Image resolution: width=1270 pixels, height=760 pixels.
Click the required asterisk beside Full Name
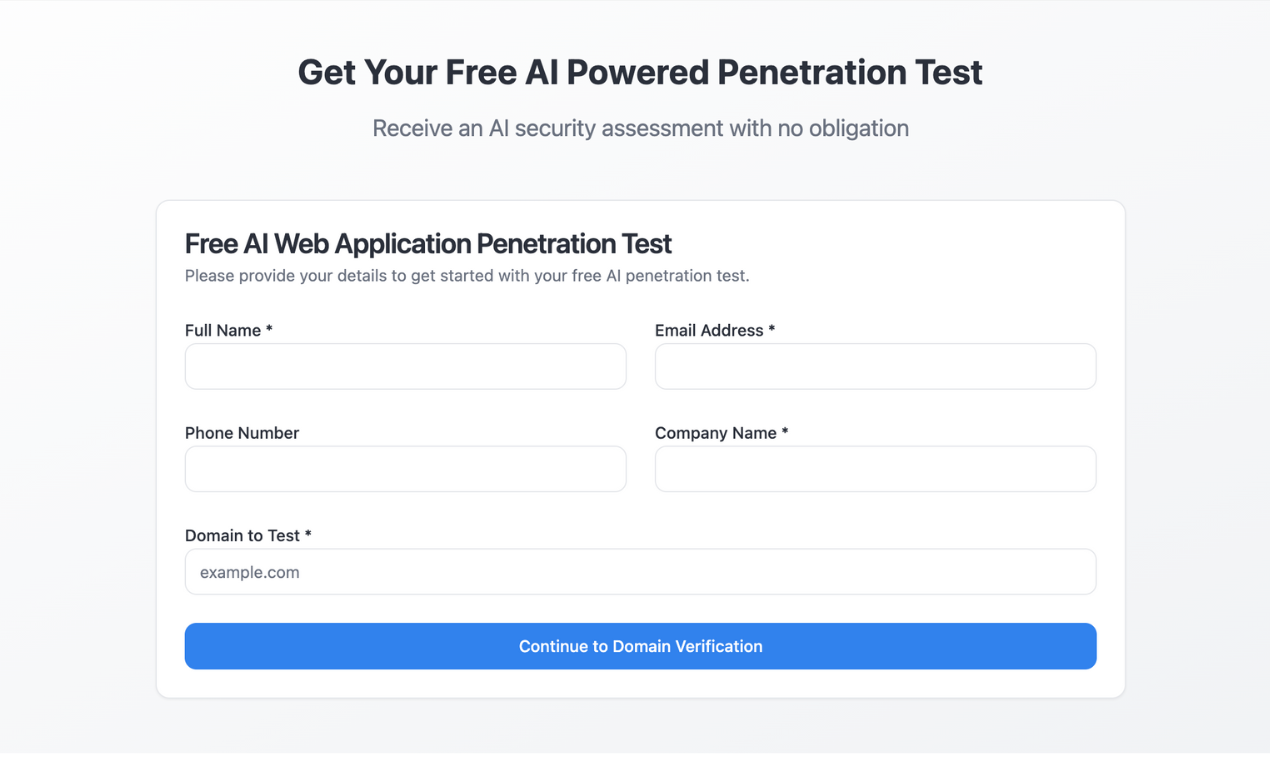point(269,330)
